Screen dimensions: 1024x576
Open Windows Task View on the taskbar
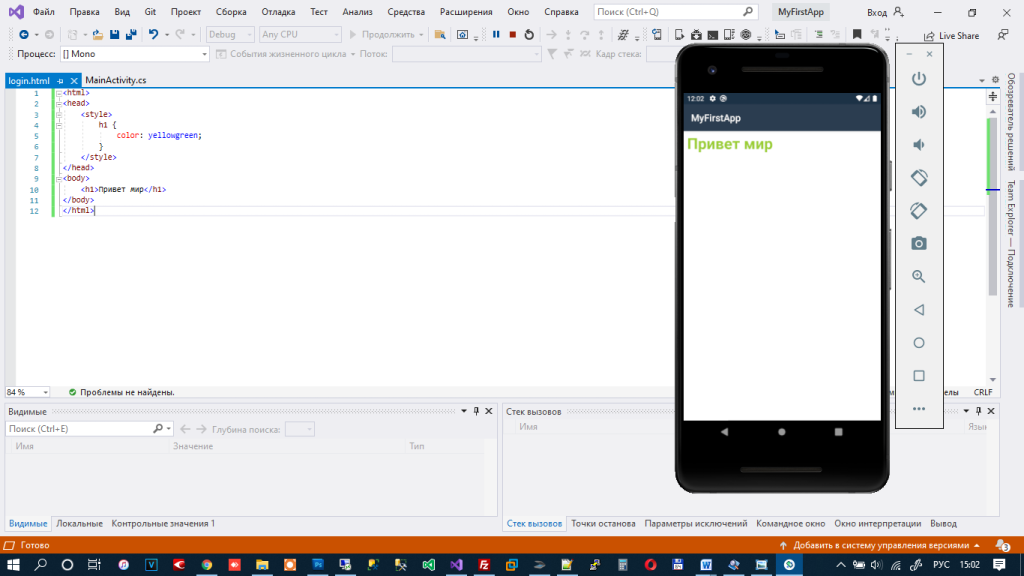coord(94,564)
